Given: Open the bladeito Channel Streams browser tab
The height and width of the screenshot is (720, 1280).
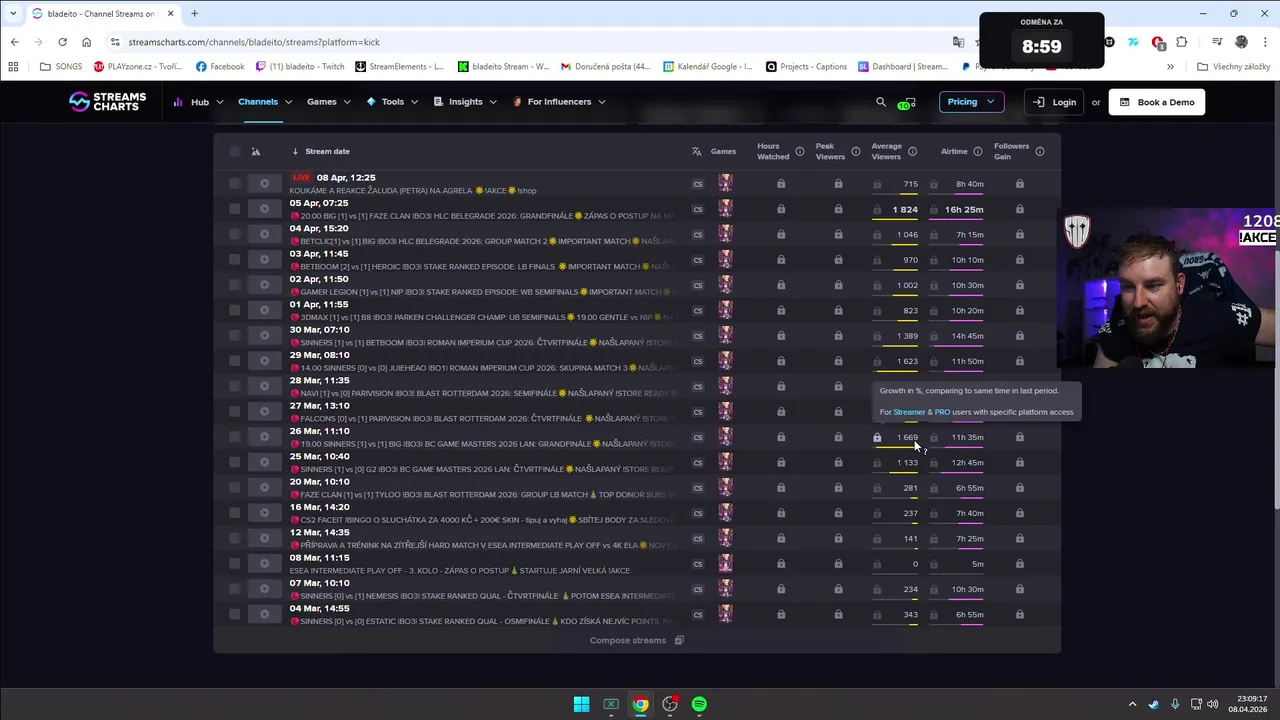Looking at the screenshot, I should [102, 14].
